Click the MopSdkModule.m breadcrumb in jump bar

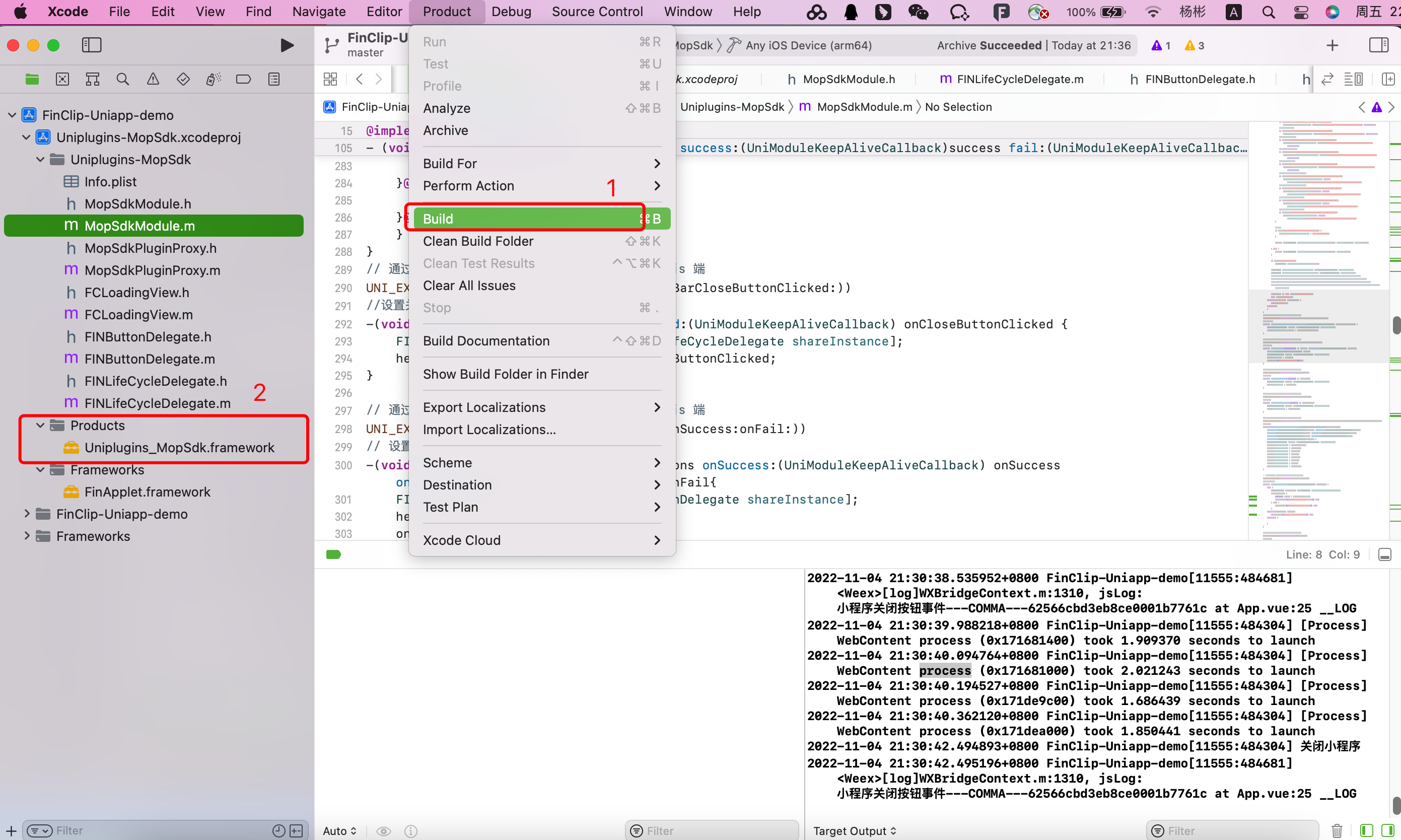tap(856, 107)
